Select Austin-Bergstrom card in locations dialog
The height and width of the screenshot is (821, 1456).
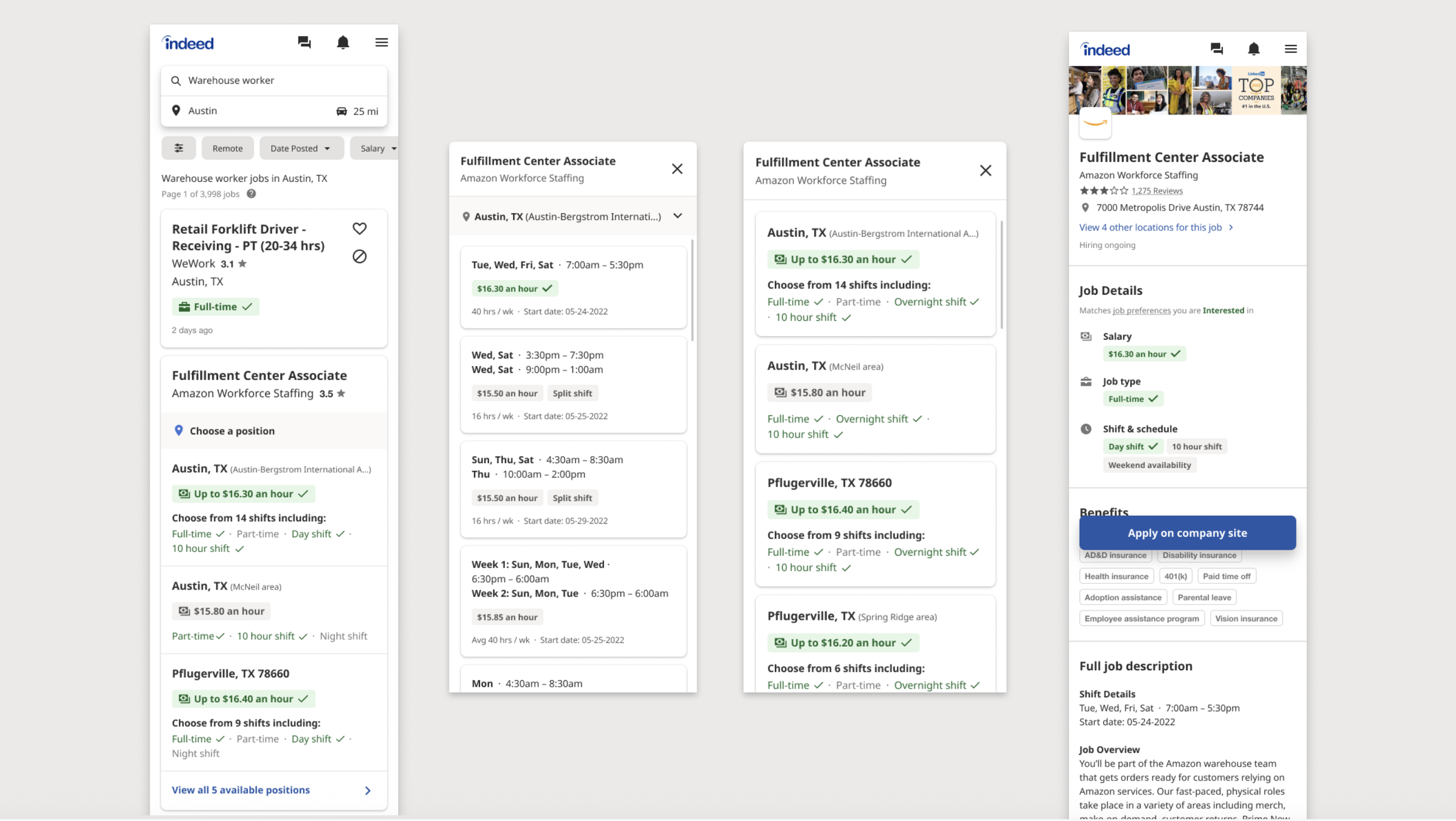click(x=875, y=274)
